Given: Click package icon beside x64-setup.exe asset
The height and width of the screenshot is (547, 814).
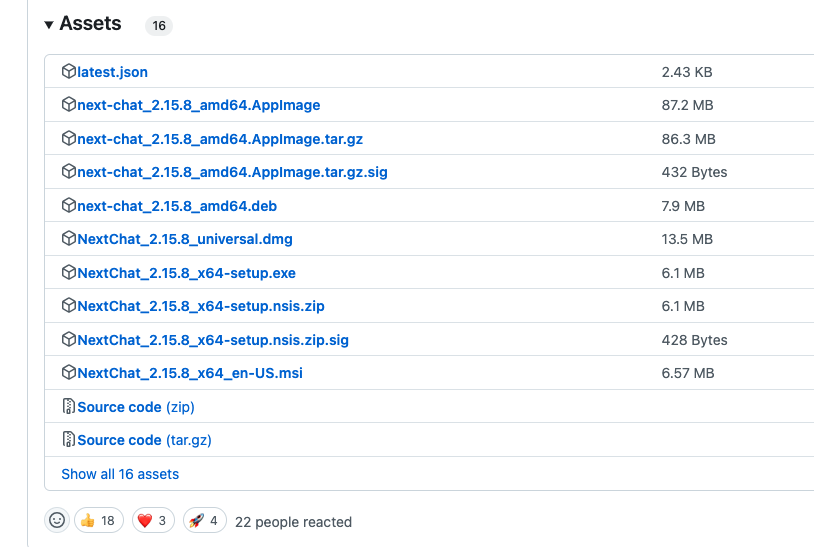Looking at the screenshot, I should click(69, 272).
